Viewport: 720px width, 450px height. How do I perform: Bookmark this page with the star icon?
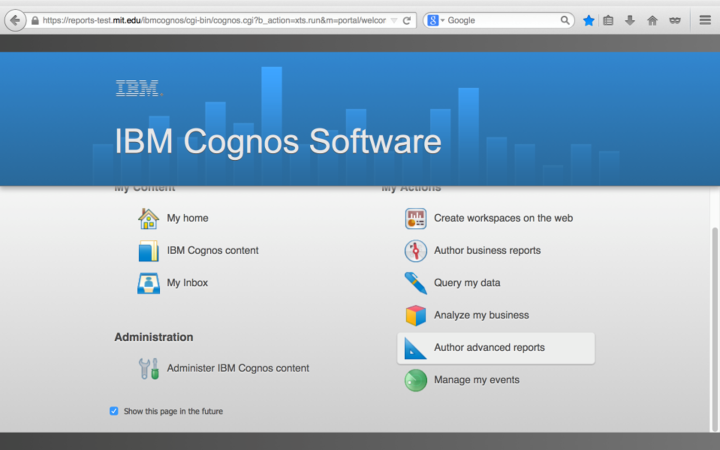click(589, 20)
